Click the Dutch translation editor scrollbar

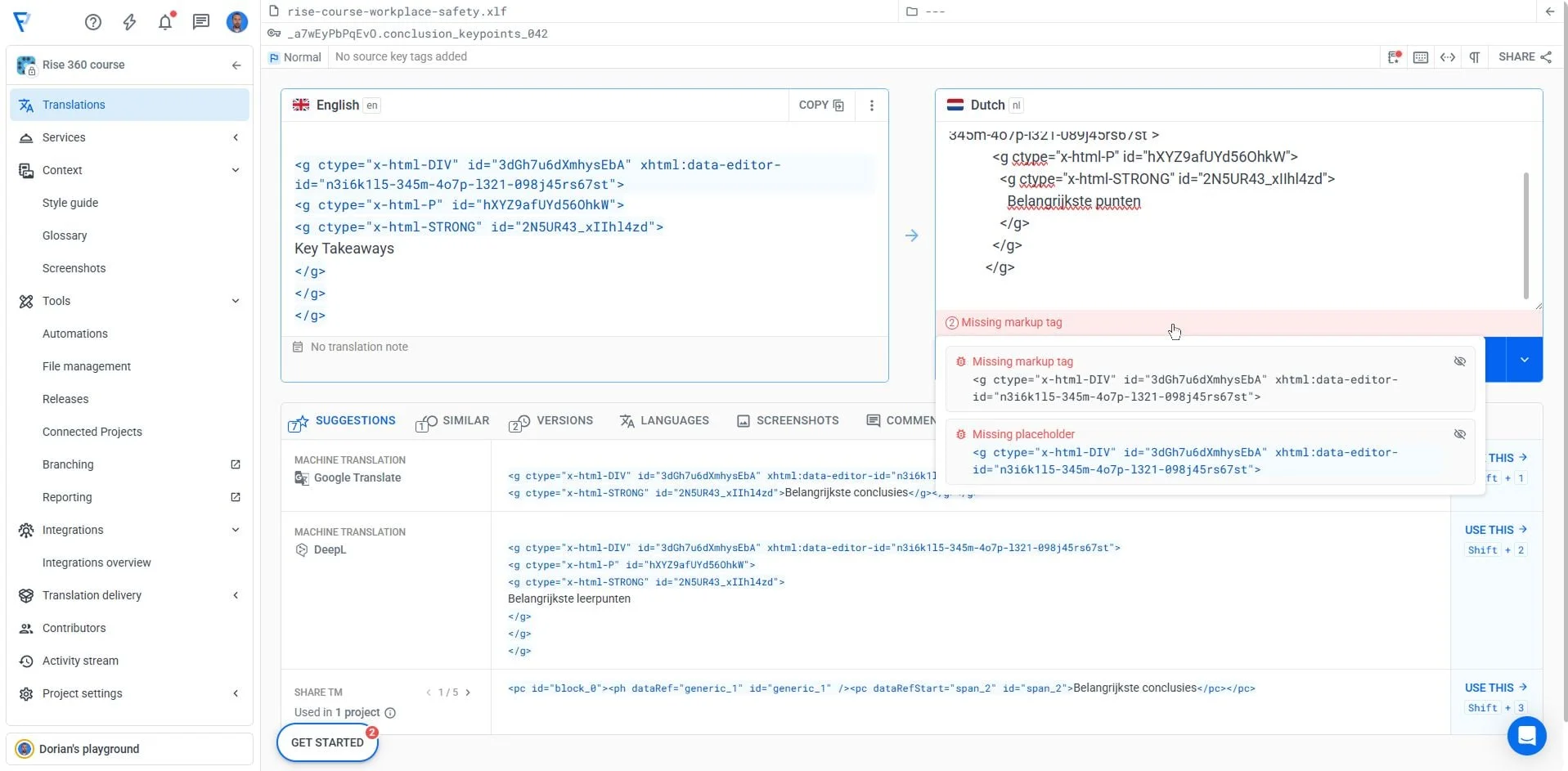(x=1525, y=235)
